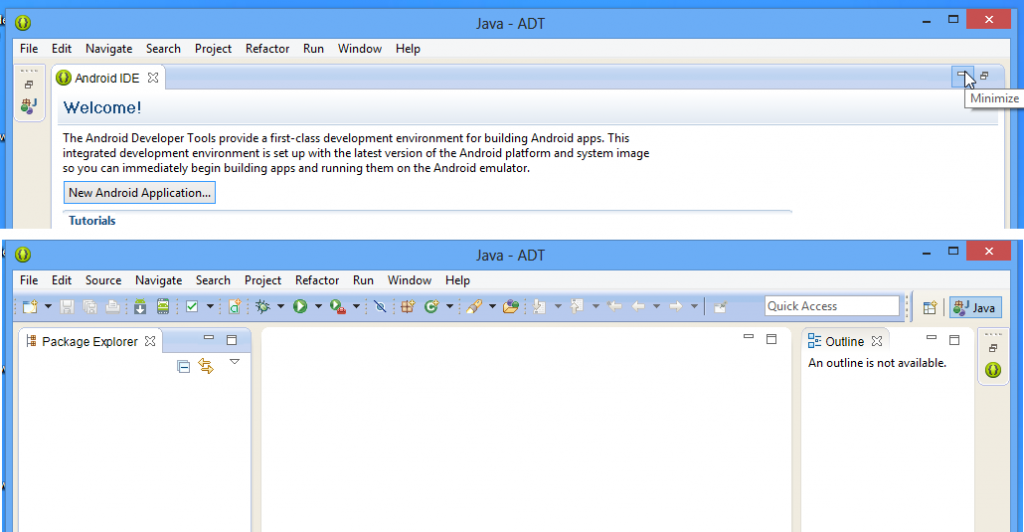The image size is (1024, 532).
Task: Click the Next Annotation toolbar icon
Action: (539, 306)
